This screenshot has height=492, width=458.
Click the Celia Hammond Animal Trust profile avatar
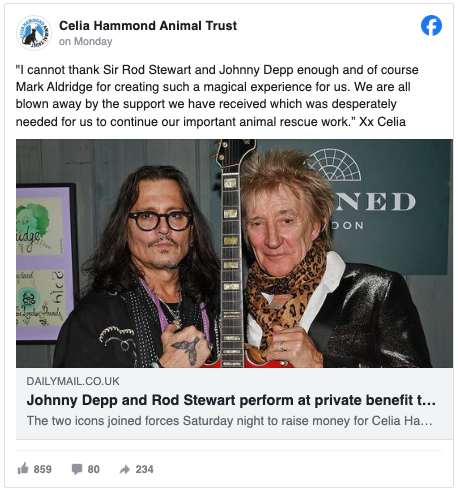(x=34, y=33)
